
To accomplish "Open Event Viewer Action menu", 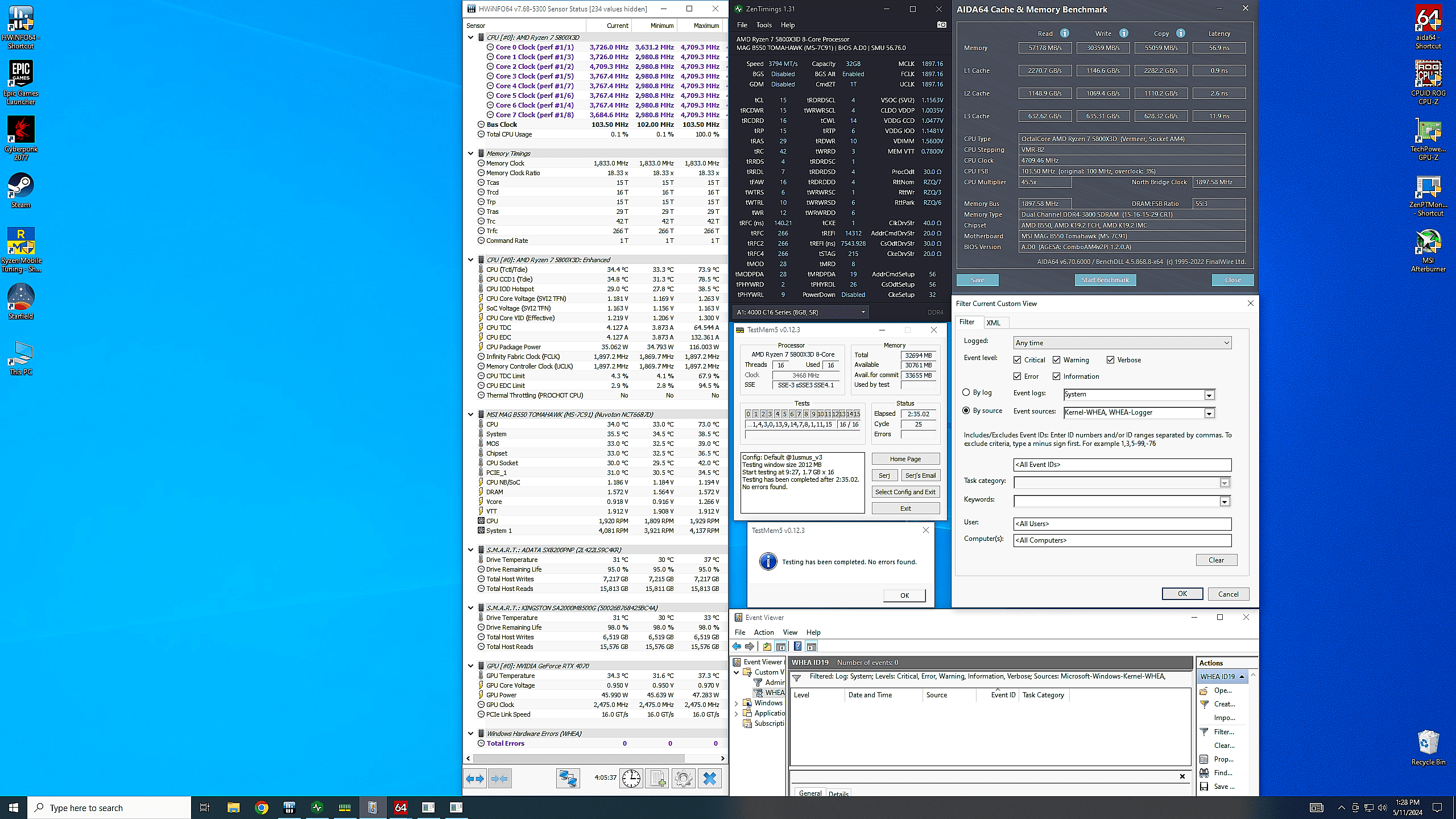I will (764, 632).
